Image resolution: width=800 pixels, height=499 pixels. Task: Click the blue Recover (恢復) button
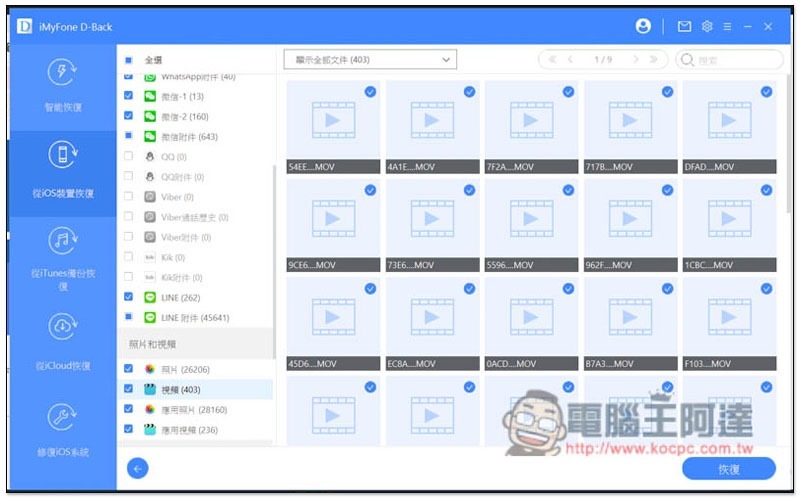pos(729,469)
